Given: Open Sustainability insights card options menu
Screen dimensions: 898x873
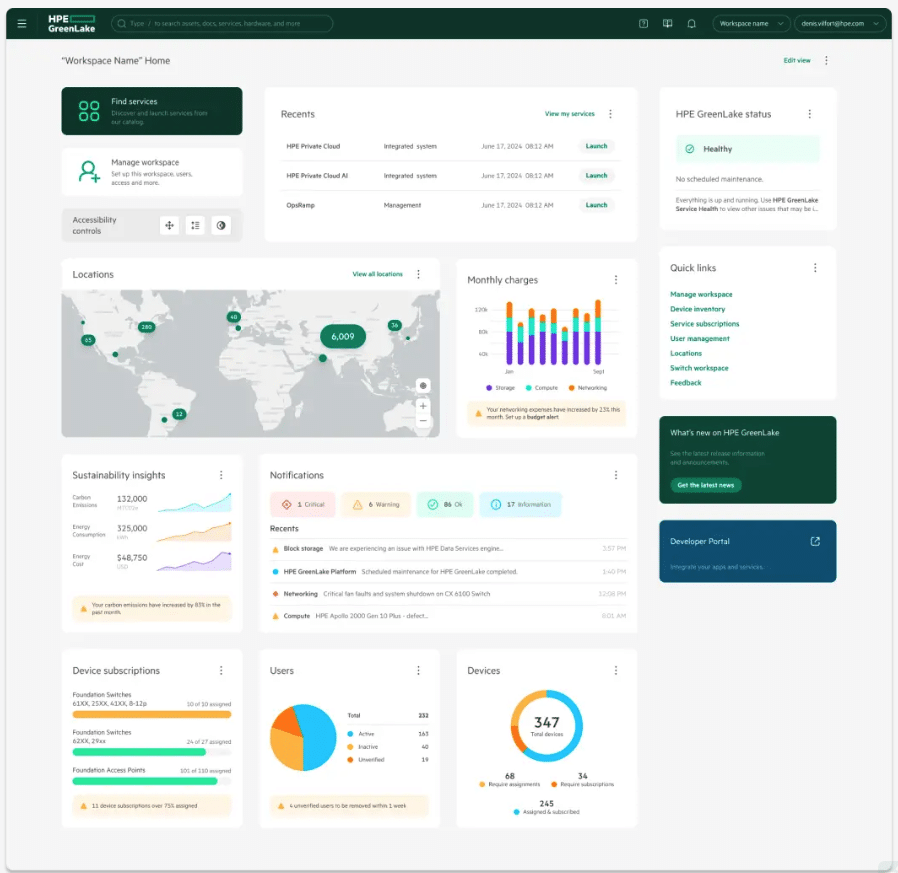Looking at the screenshot, I should (x=221, y=475).
